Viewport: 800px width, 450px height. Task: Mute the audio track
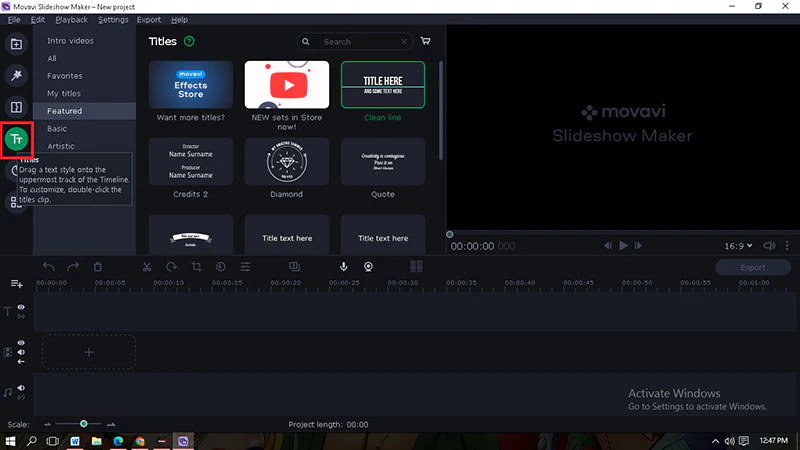[21, 388]
